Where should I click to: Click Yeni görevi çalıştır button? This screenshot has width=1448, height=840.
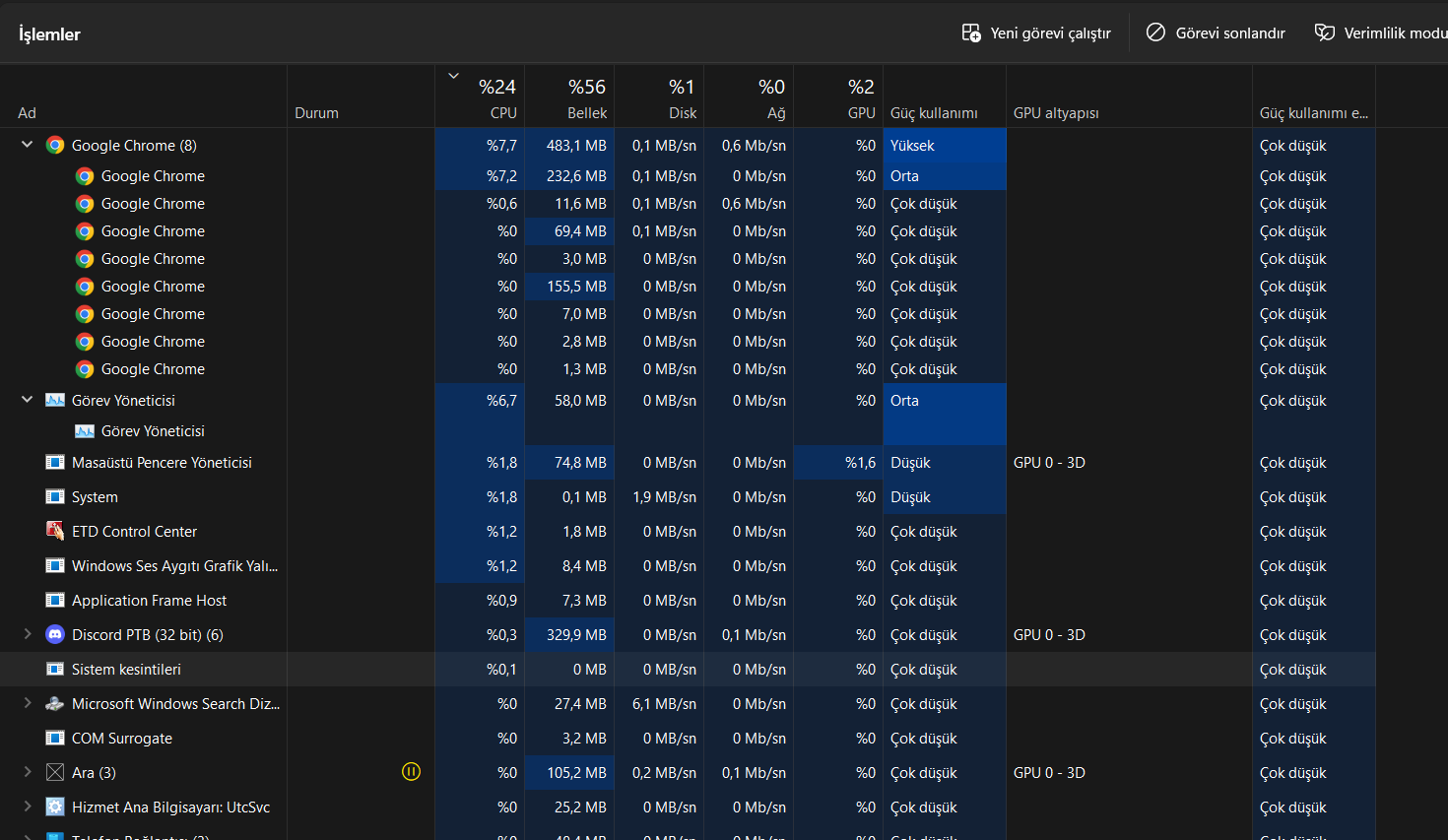click(x=1036, y=33)
